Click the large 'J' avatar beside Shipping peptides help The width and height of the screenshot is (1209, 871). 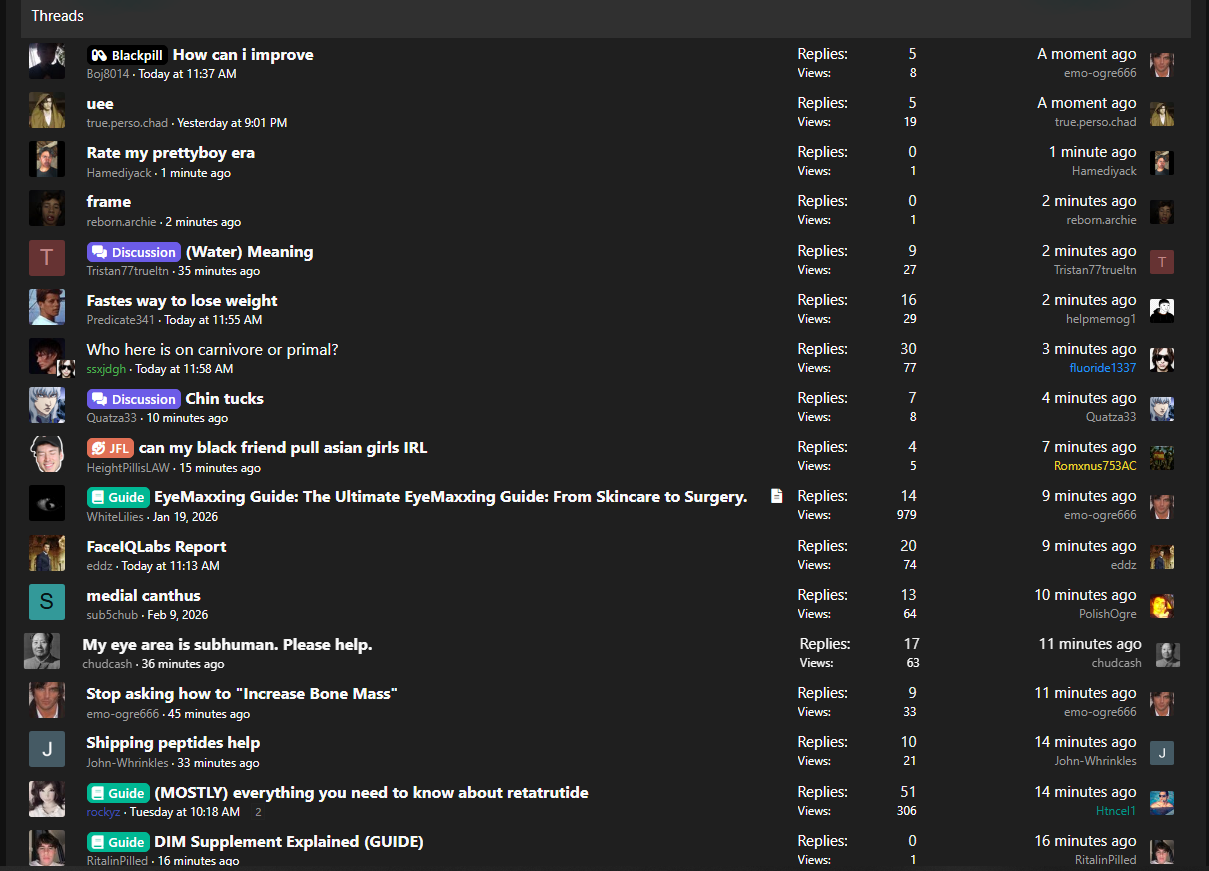tap(47, 749)
